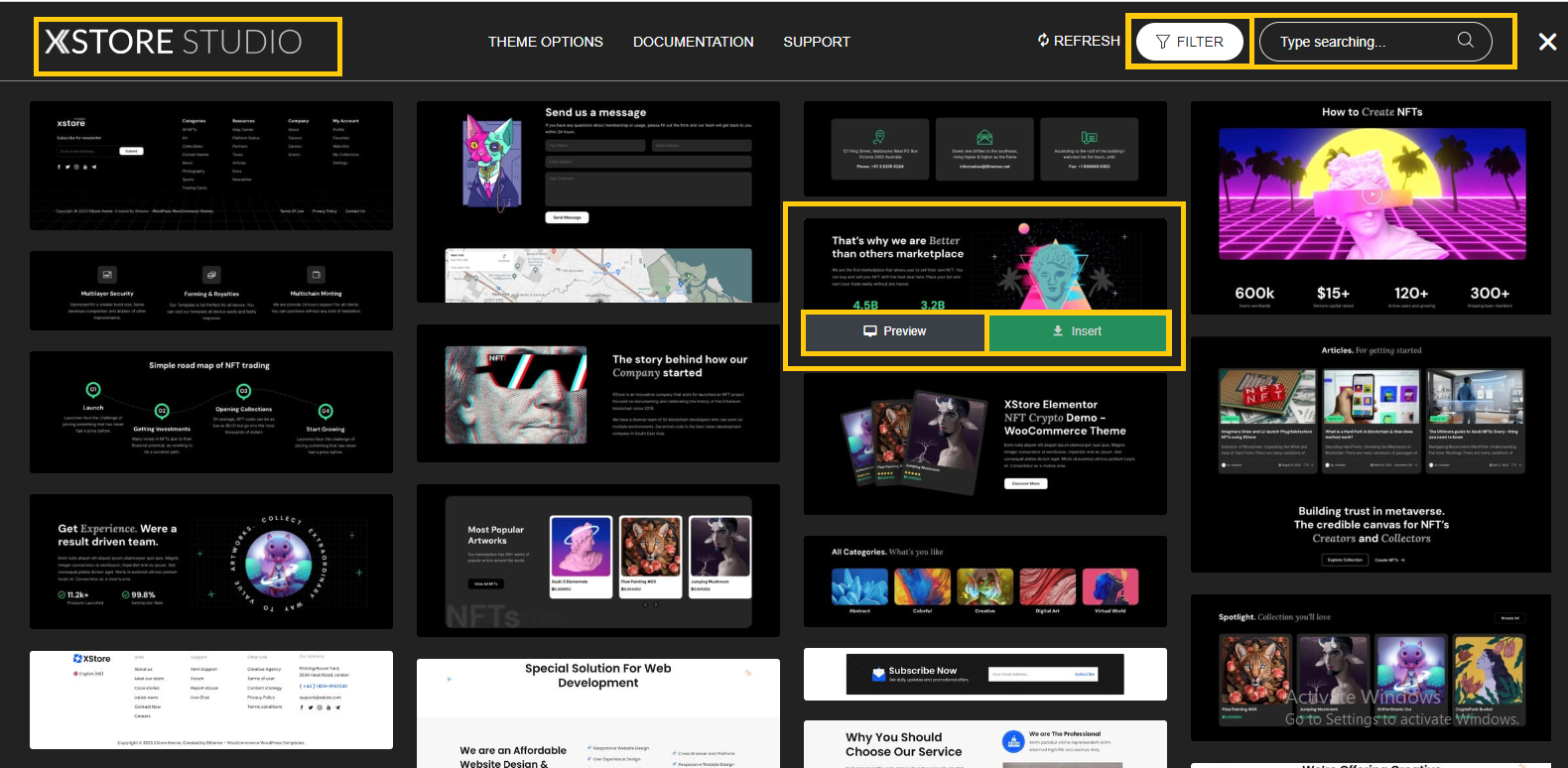Image resolution: width=1568 pixels, height=768 pixels.
Task: Select the 'Subscribe Now' template
Action: coord(985,674)
